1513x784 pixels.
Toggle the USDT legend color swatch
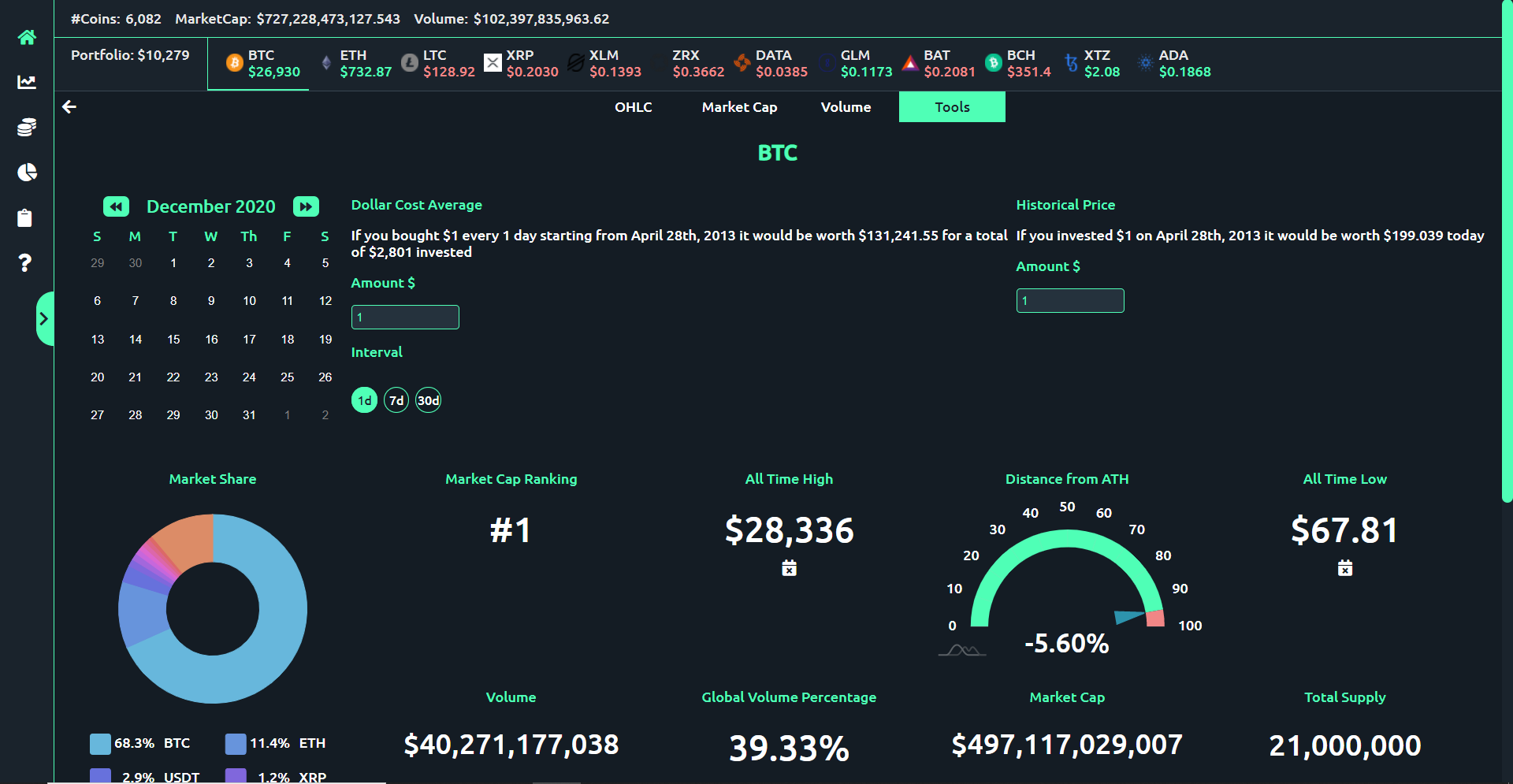point(100,776)
